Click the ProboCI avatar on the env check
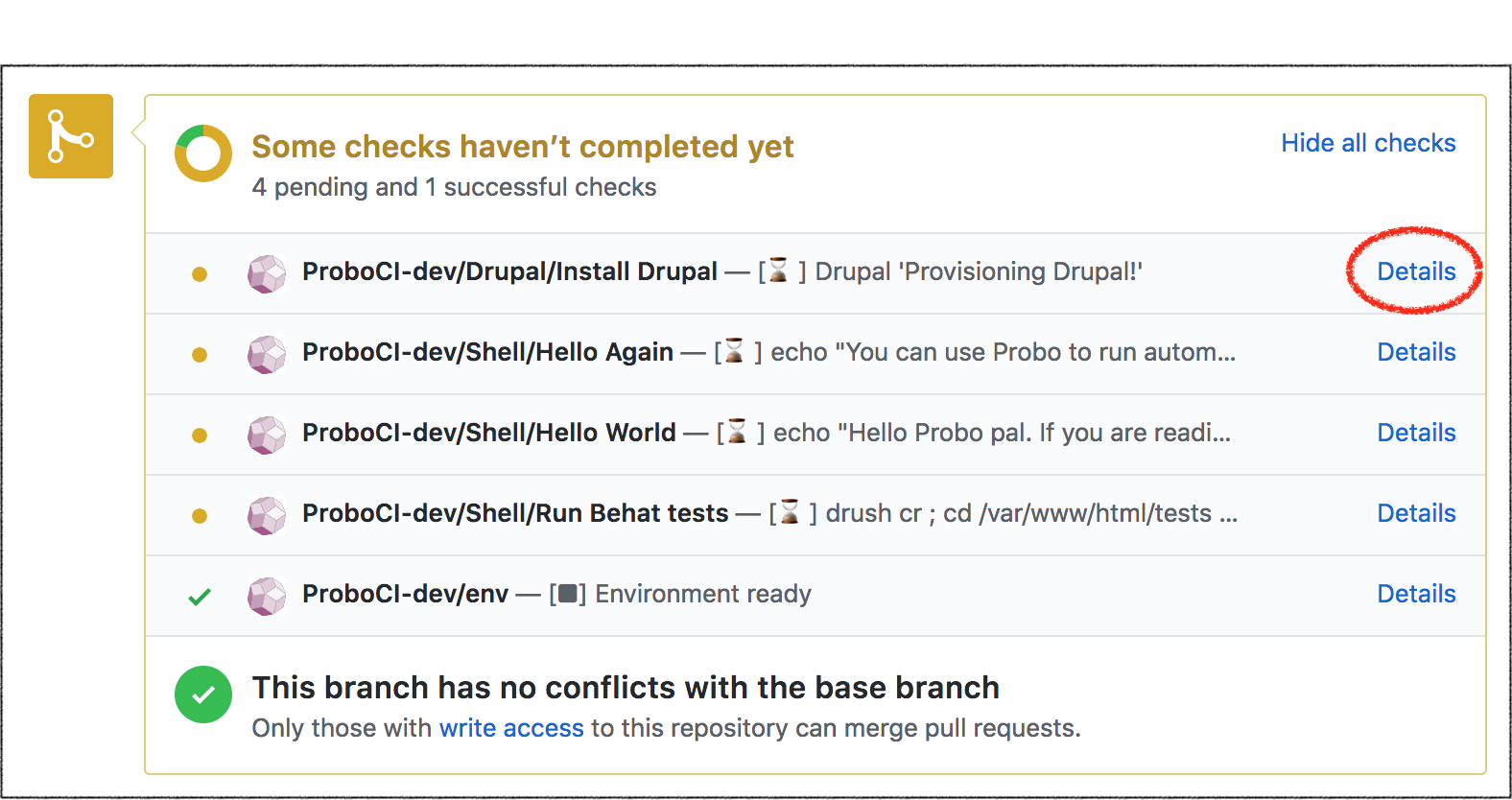Screen dimensions: 1512x800 tap(266, 596)
